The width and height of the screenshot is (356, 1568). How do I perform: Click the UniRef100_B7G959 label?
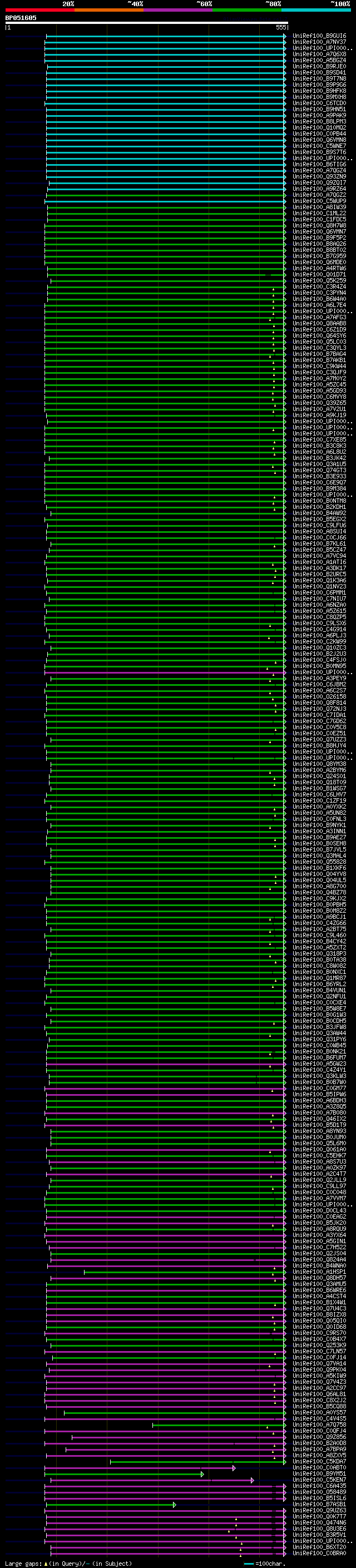point(319,256)
